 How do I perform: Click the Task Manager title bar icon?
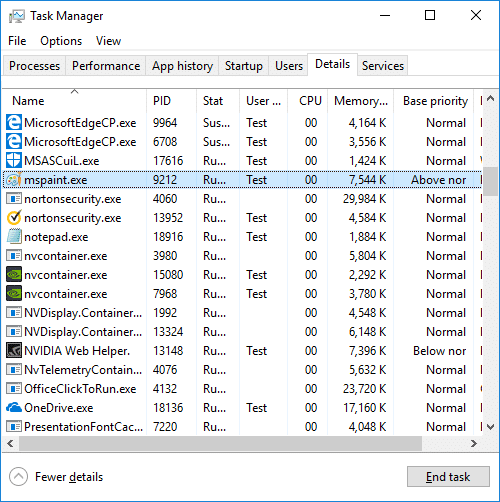tap(17, 16)
